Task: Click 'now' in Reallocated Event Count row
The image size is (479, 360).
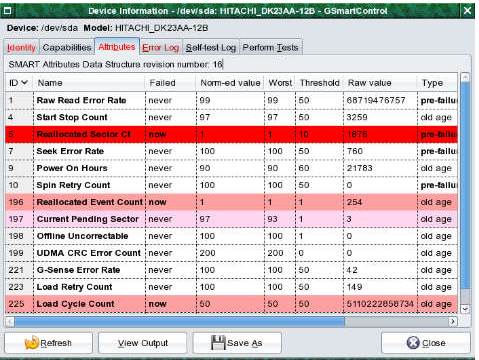Action: point(157,202)
